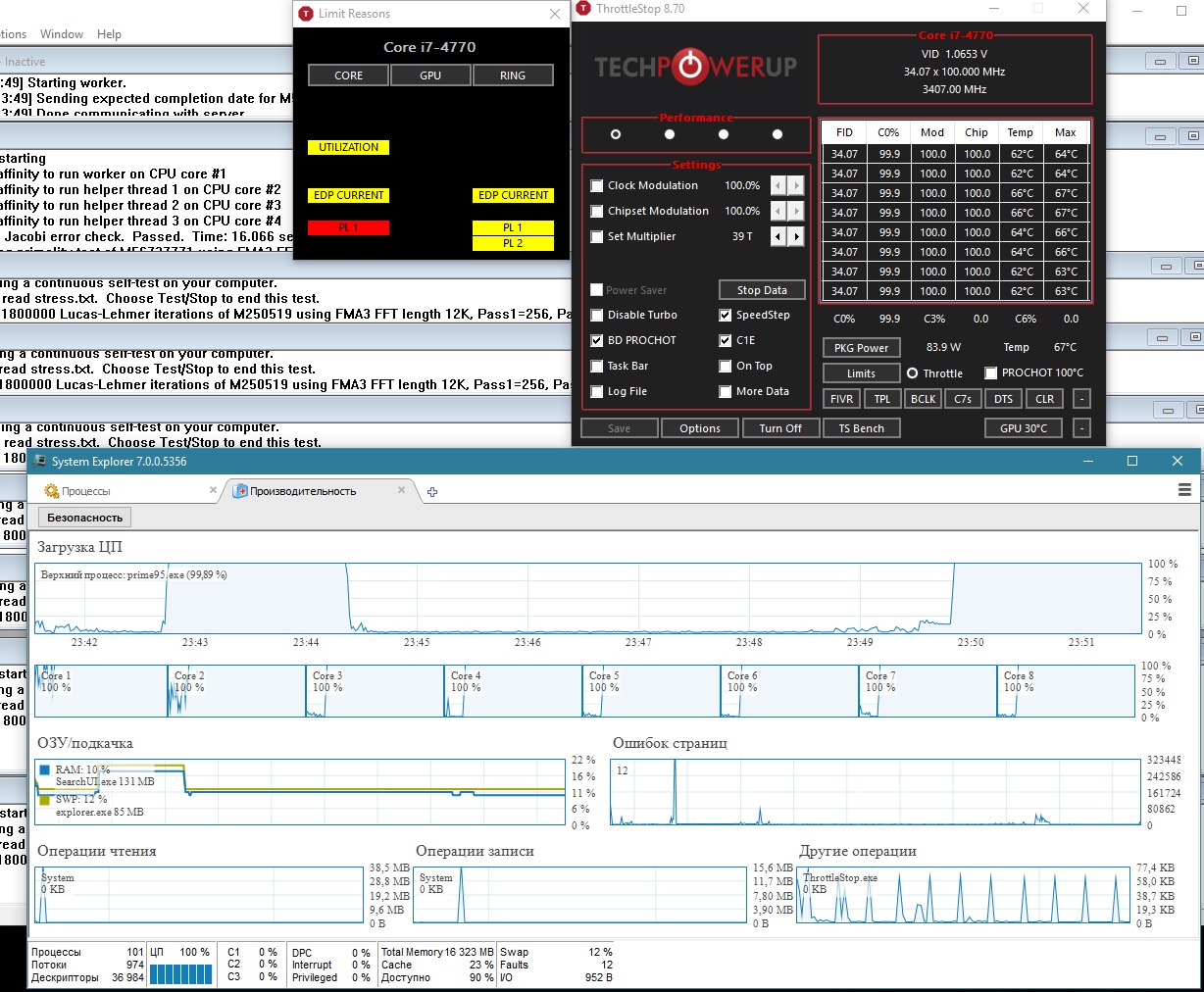Click the System Explorer title bar icon
1204x992 pixels.
point(39,461)
